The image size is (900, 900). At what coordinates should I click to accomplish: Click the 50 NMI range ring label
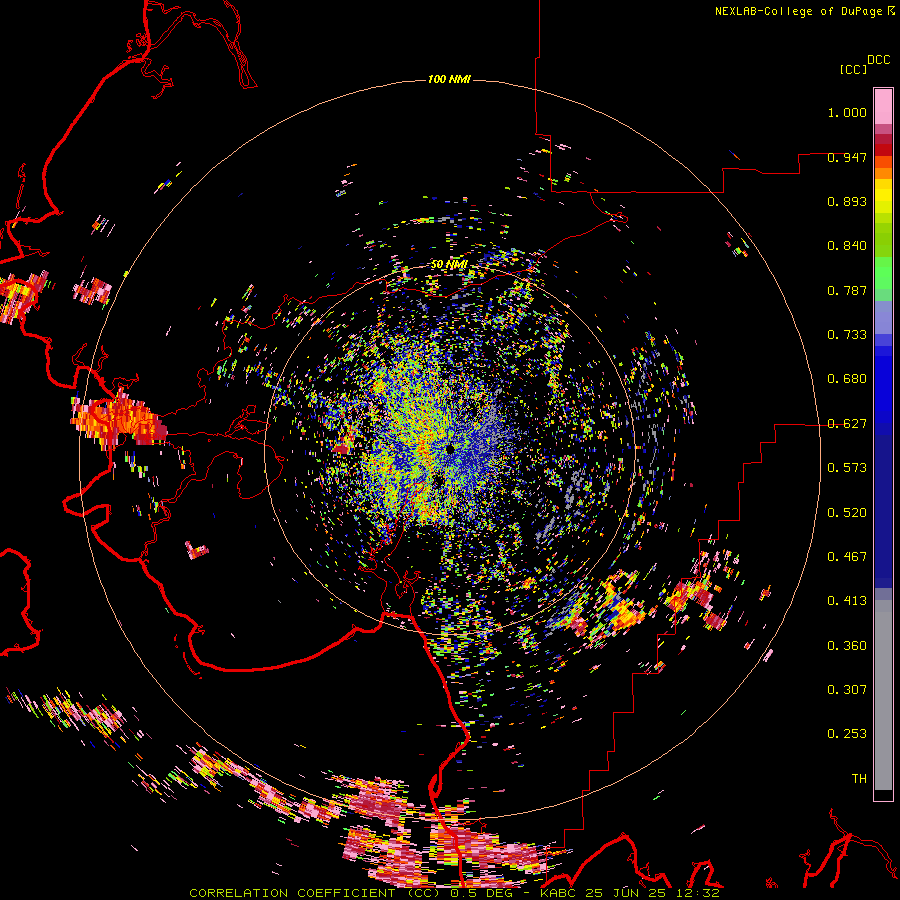click(449, 264)
